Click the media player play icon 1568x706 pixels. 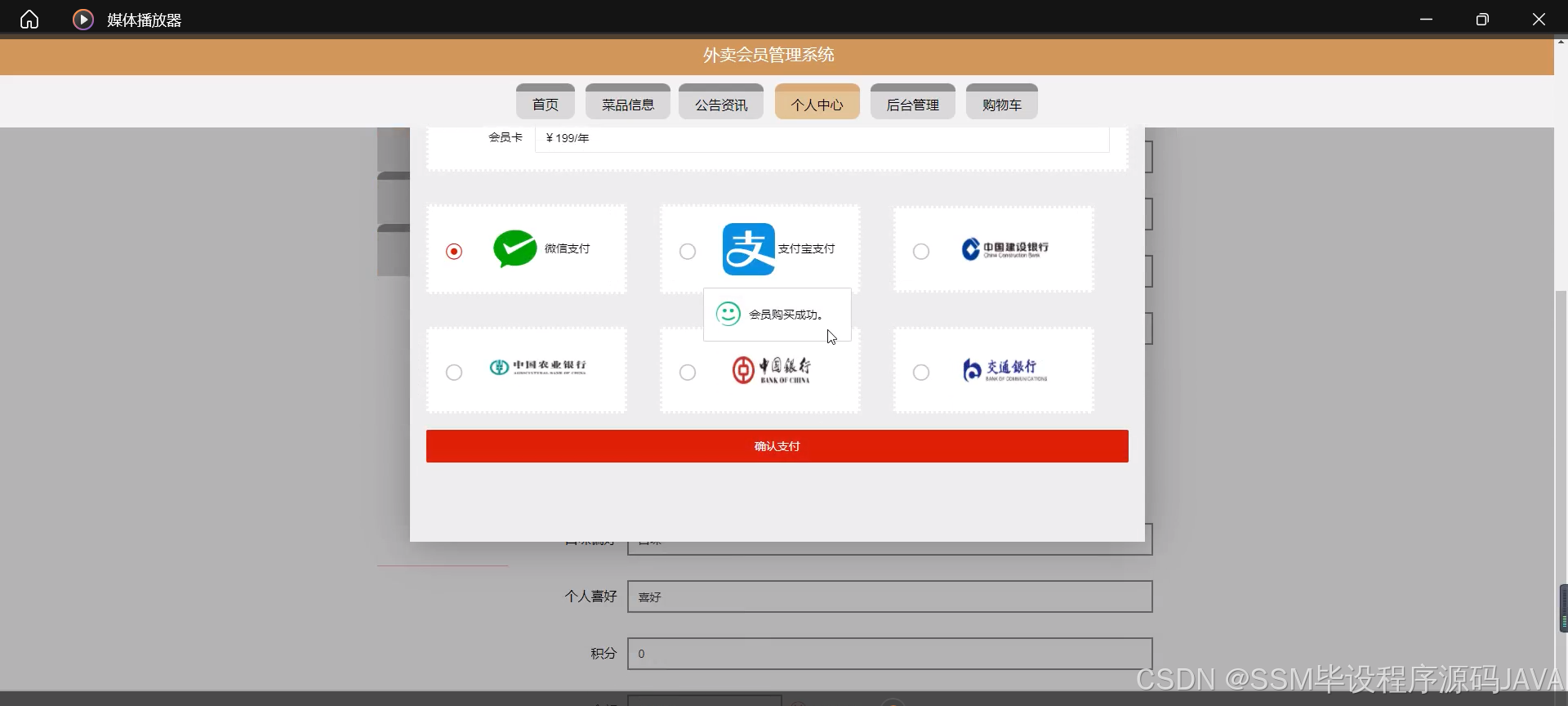[83, 19]
